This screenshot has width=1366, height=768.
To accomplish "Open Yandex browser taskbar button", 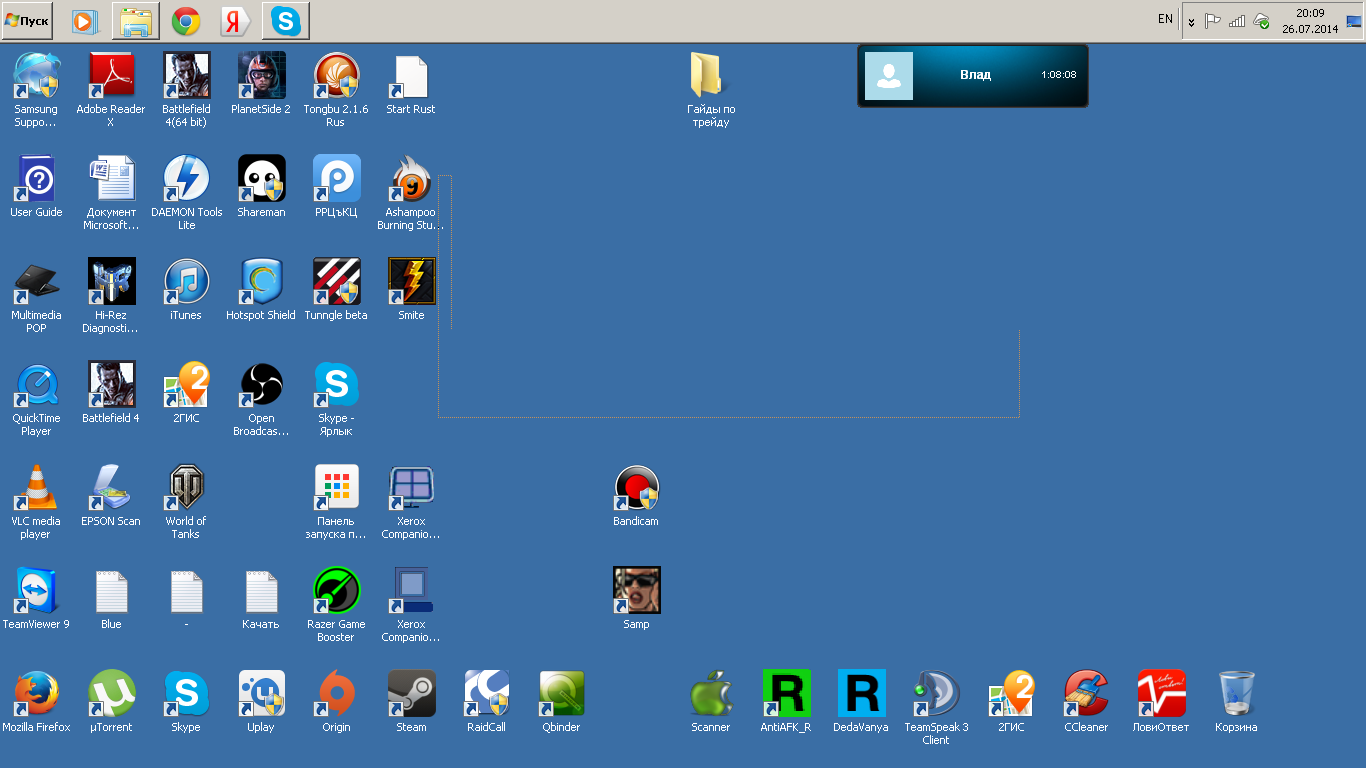I will point(235,20).
